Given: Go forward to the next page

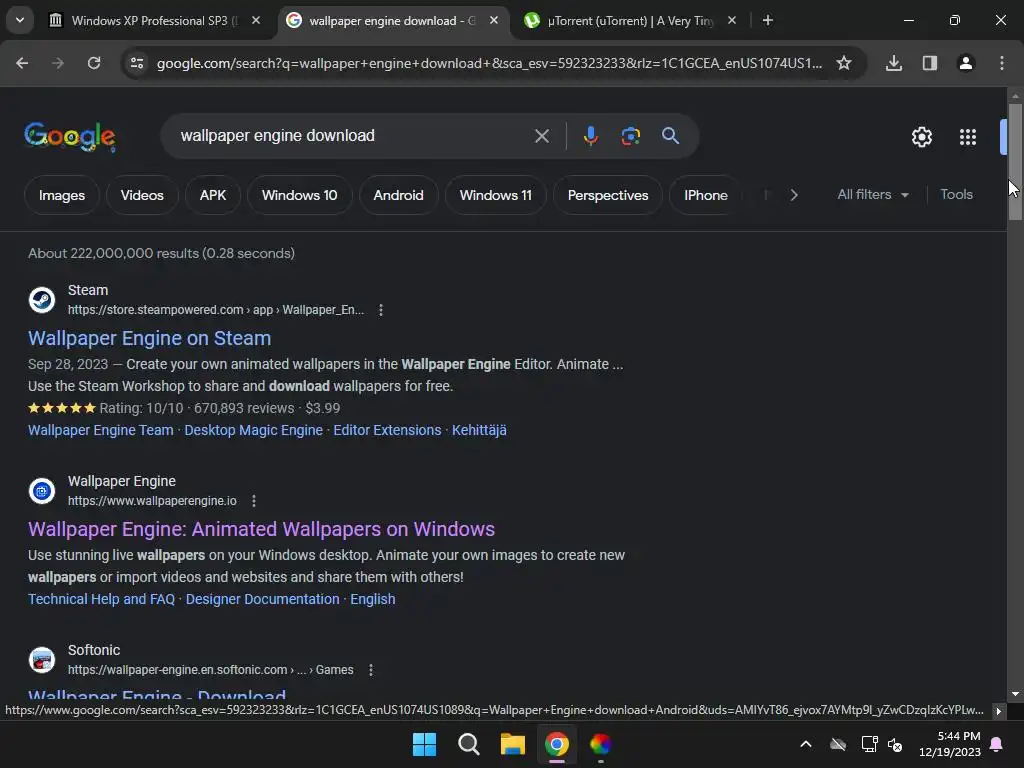Looking at the screenshot, I should click(58, 63).
